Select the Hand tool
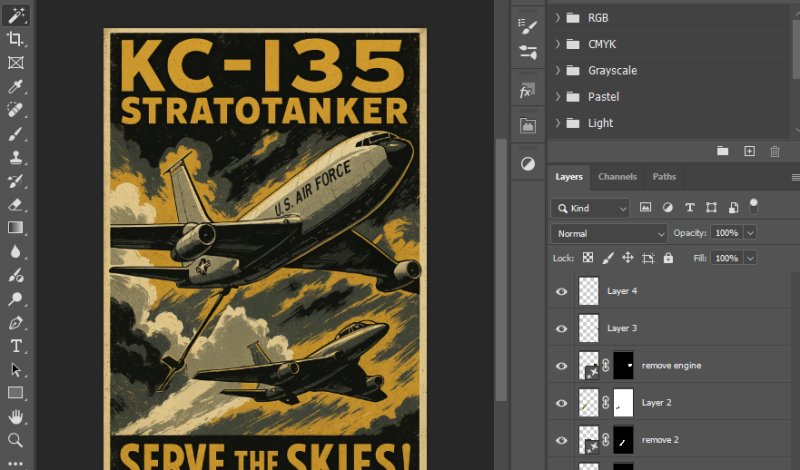Image resolution: width=800 pixels, height=470 pixels. [16, 417]
